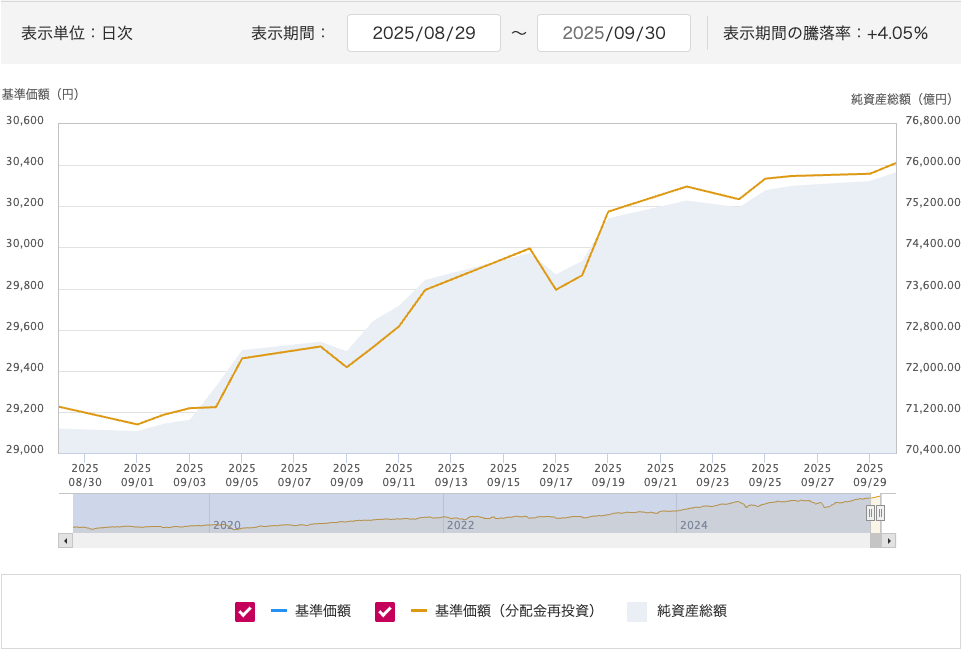The height and width of the screenshot is (651, 964).
Task: Click the 2020 marker in the navigator
Action: 227,524
